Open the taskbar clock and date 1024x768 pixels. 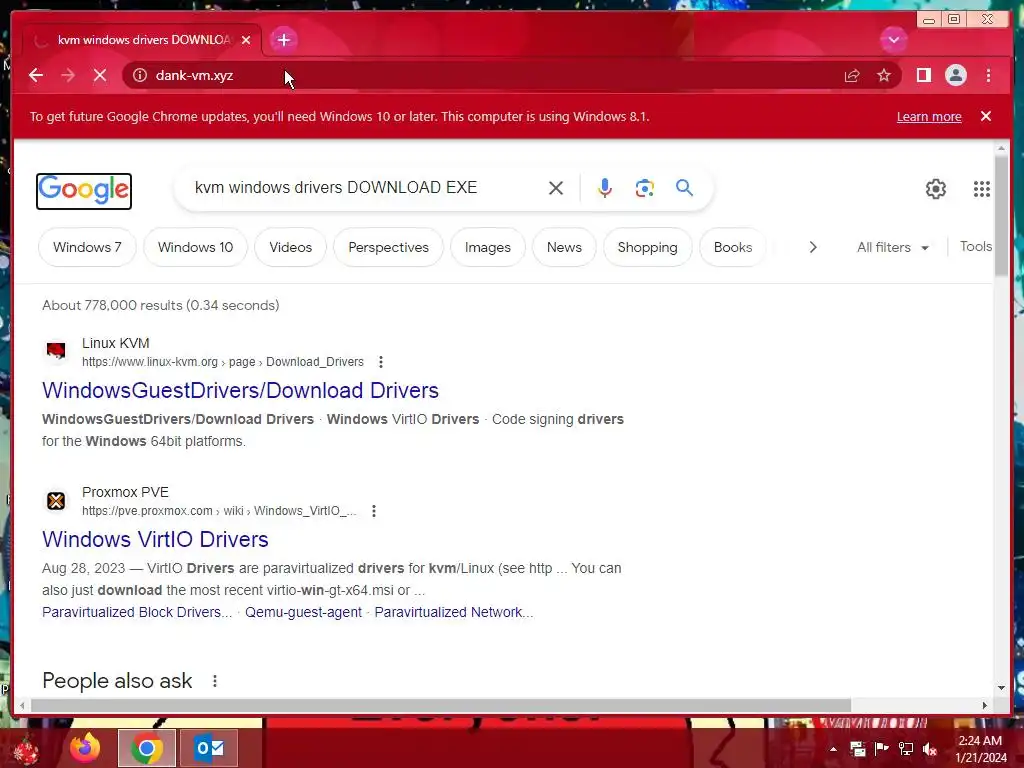point(980,749)
